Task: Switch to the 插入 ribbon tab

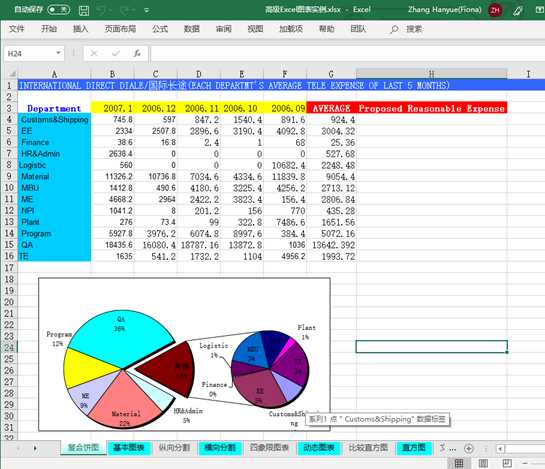Action: pyautogui.click(x=80, y=29)
